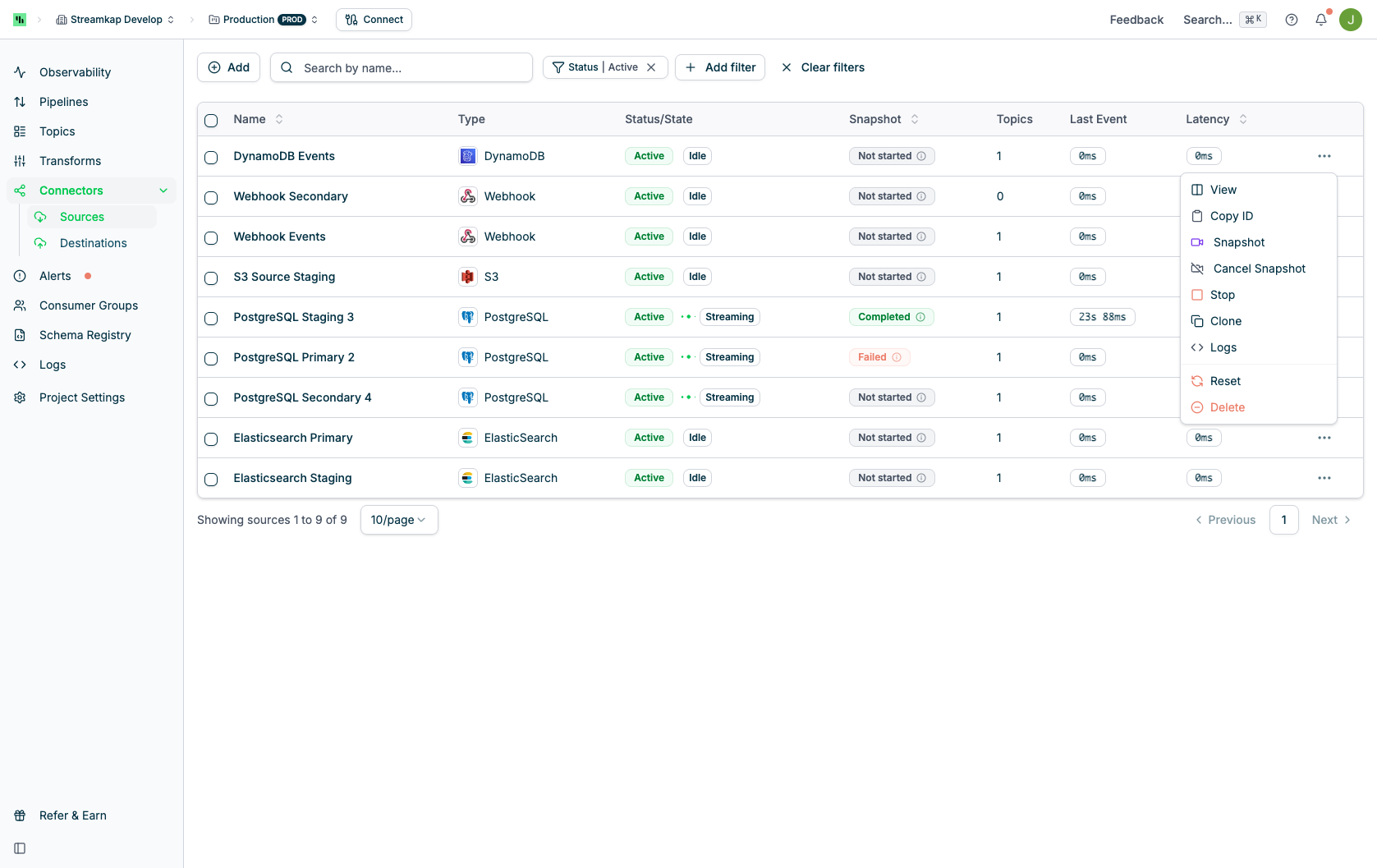Choose Clone from the context menu
Viewport: 1377px width, 868px height.
click(x=1226, y=321)
